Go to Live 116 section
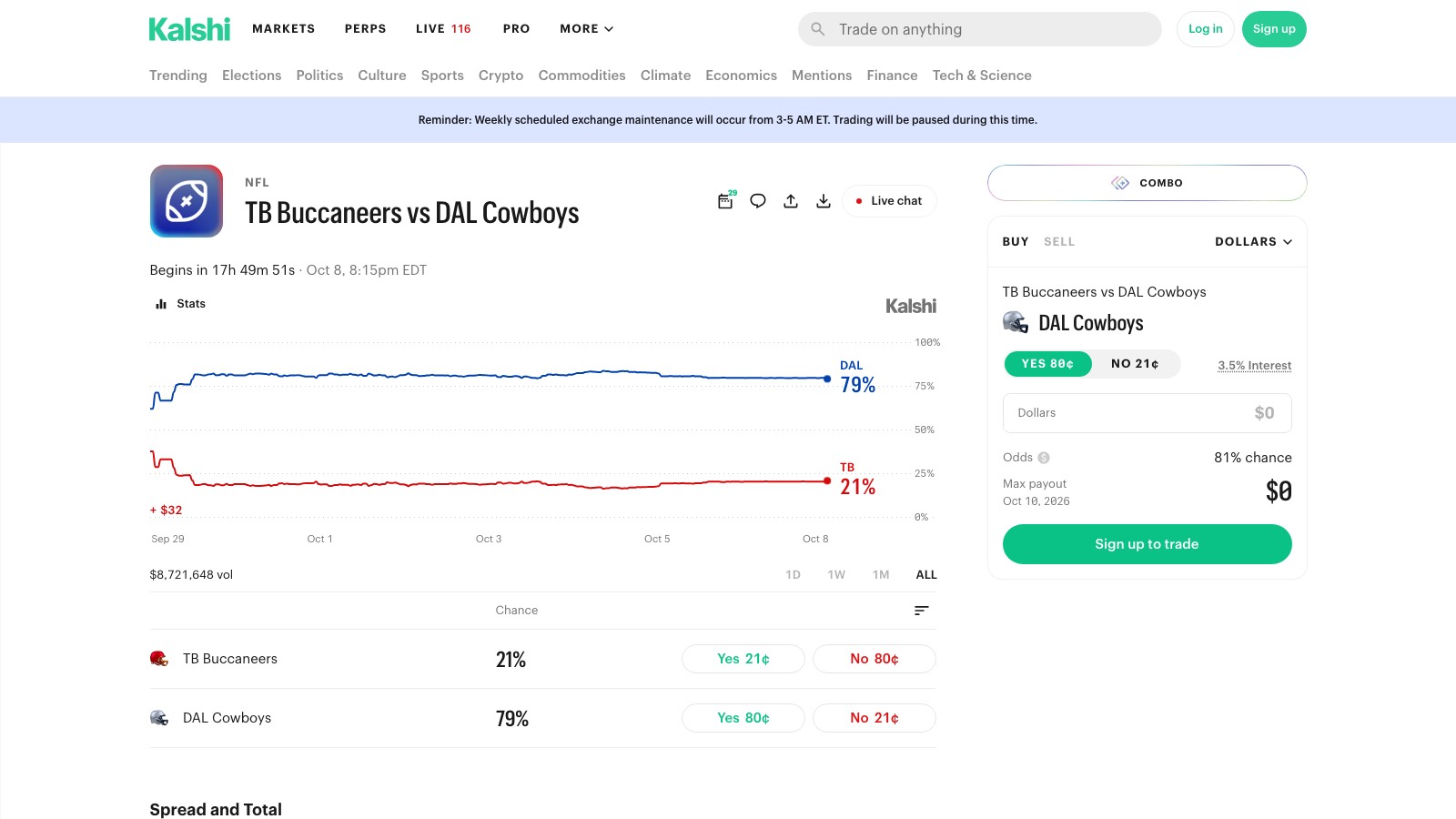 [x=443, y=29]
